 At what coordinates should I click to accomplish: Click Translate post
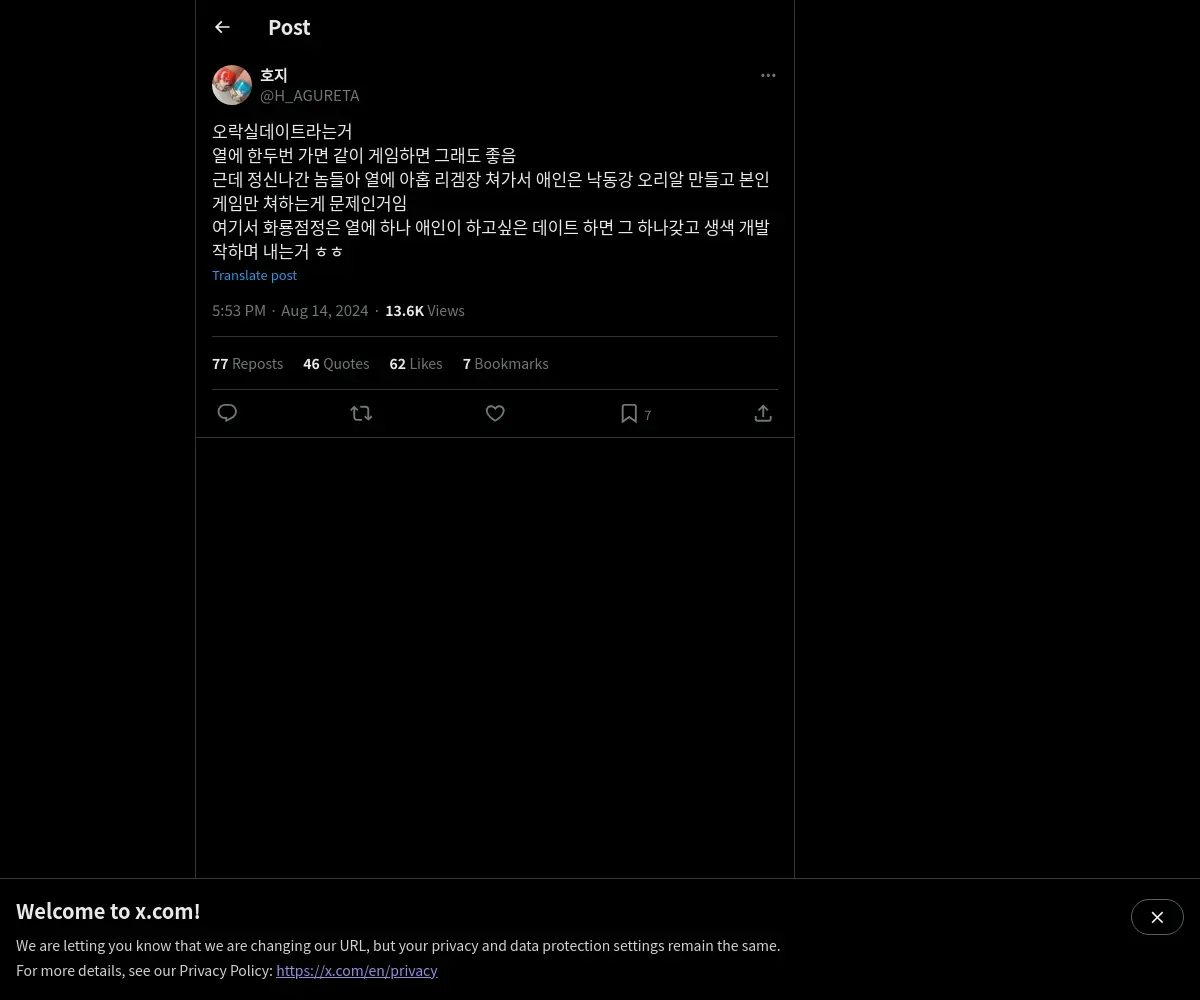coord(254,275)
